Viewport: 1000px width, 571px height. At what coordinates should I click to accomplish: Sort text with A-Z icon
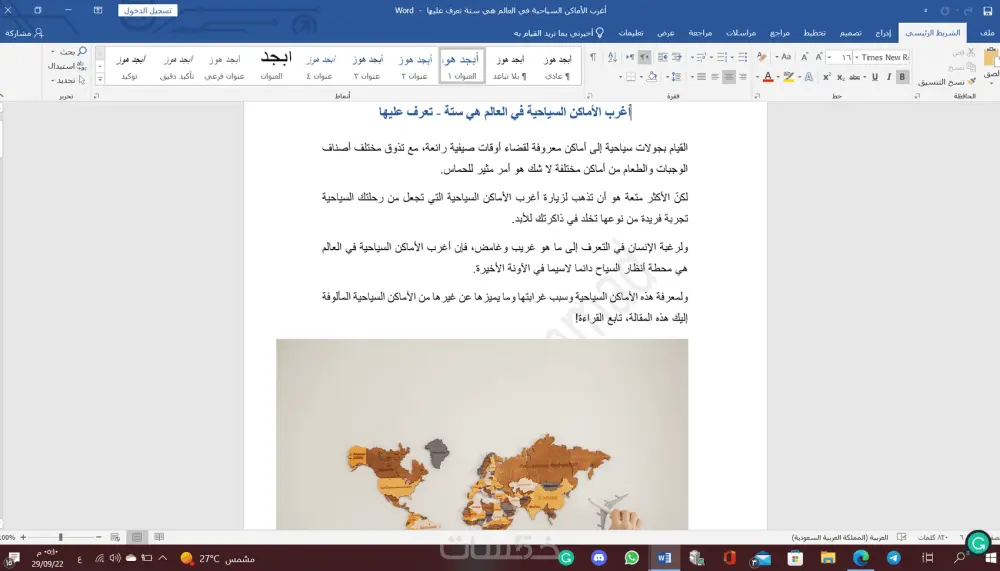(612, 57)
